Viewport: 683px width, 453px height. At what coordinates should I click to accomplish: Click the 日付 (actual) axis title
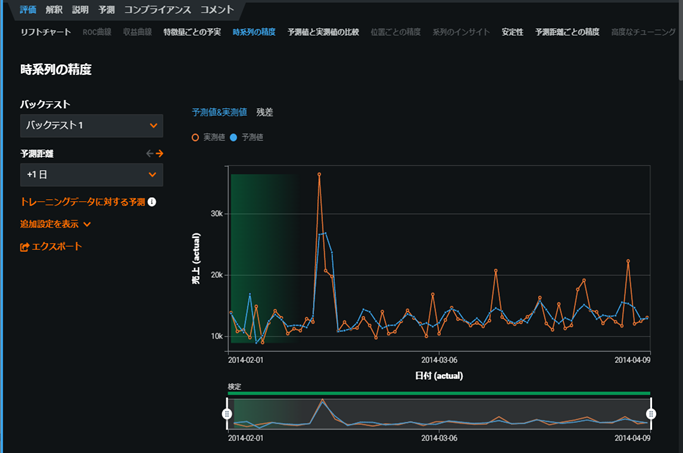439,375
